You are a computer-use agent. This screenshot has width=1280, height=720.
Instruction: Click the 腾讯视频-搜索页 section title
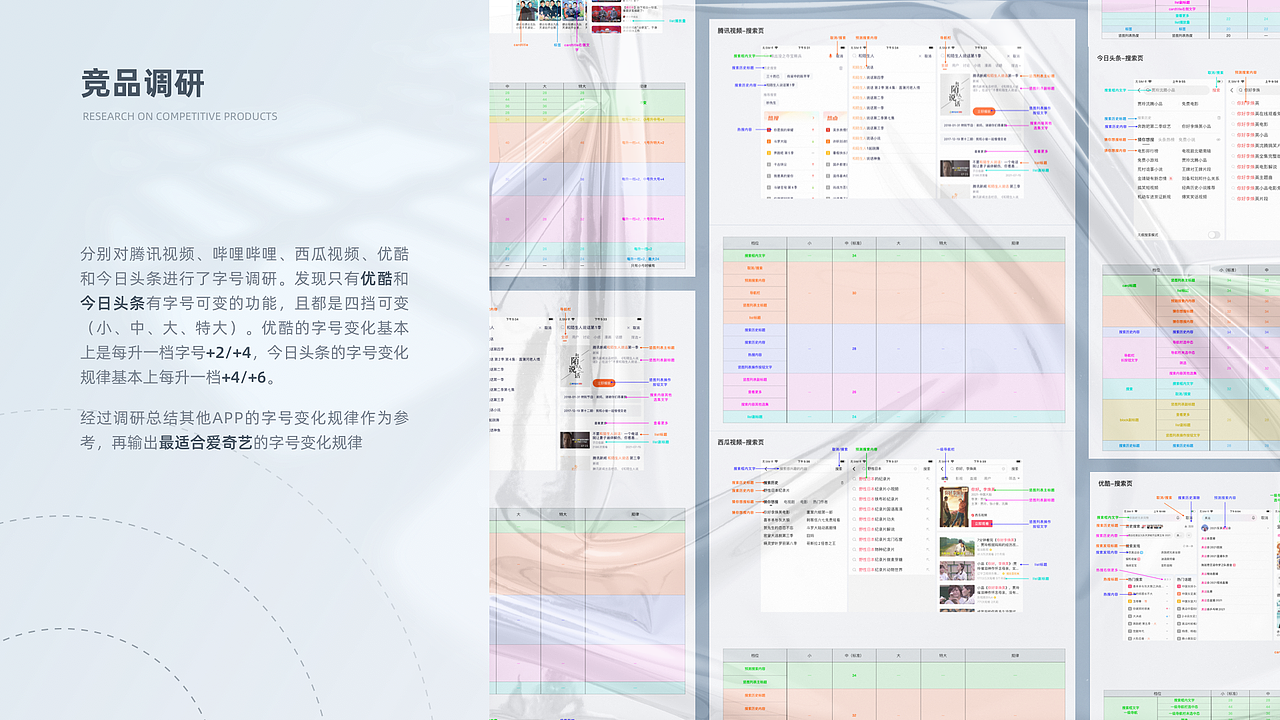tap(741, 31)
